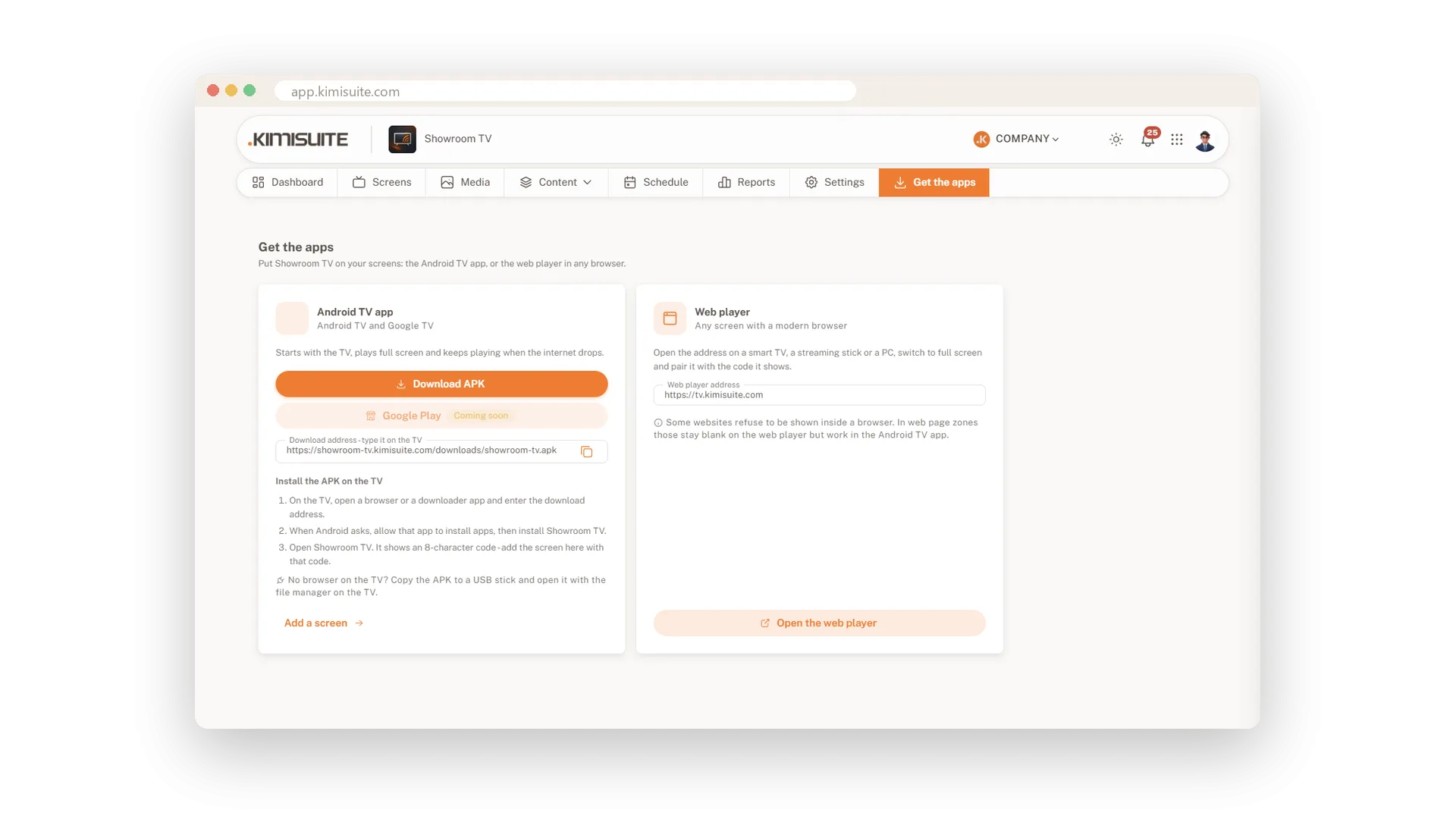Open the user profile avatar
This screenshot has height=819, width=1456.
[1204, 140]
